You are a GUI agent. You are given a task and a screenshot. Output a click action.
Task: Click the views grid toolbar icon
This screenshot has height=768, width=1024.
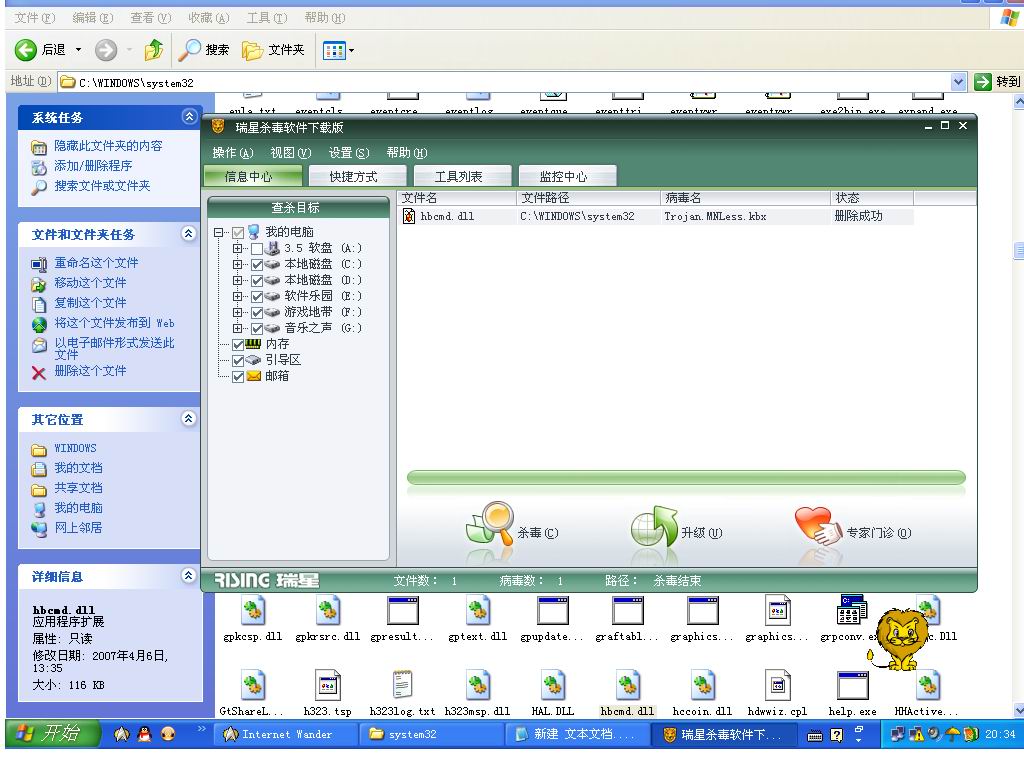point(334,50)
